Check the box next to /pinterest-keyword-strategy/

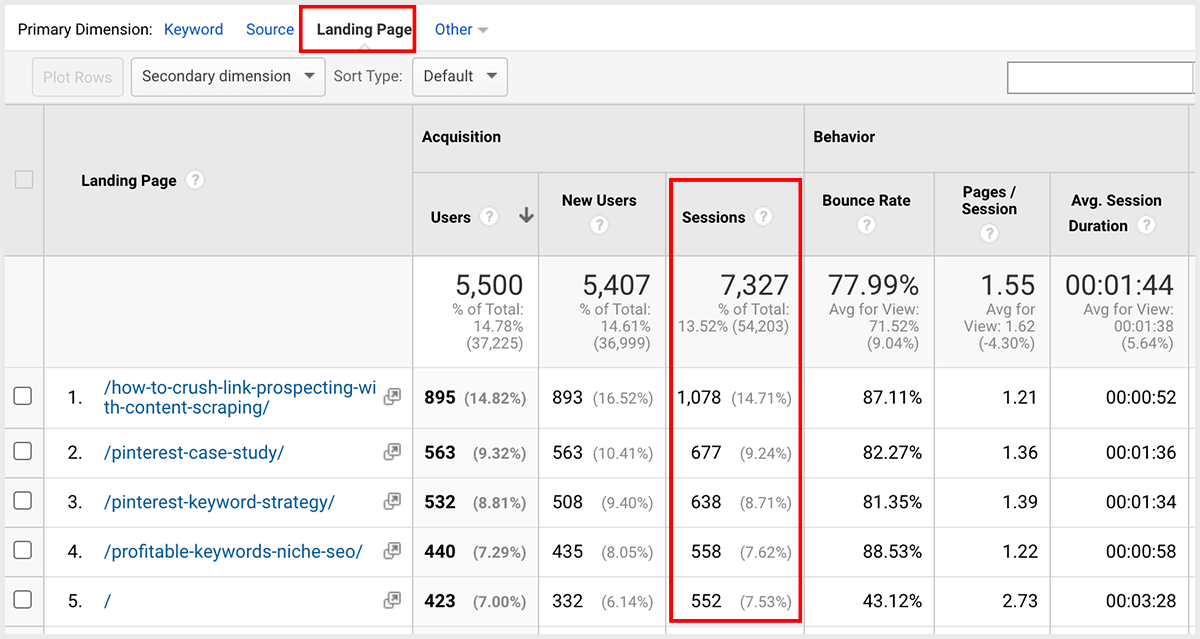[x=23, y=500]
